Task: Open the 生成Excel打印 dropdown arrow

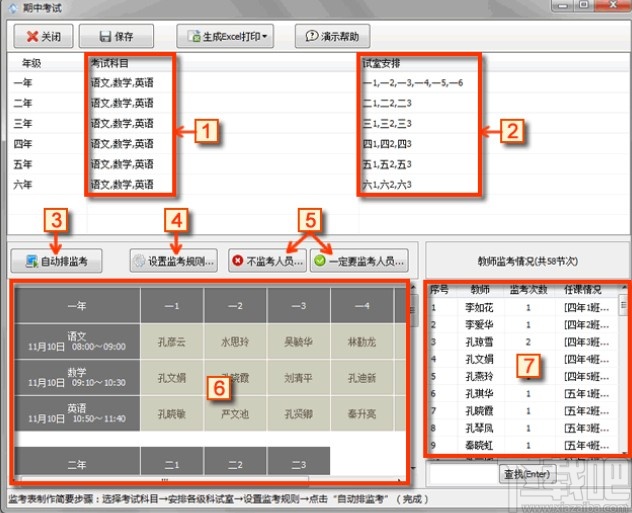Action: pos(264,37)
